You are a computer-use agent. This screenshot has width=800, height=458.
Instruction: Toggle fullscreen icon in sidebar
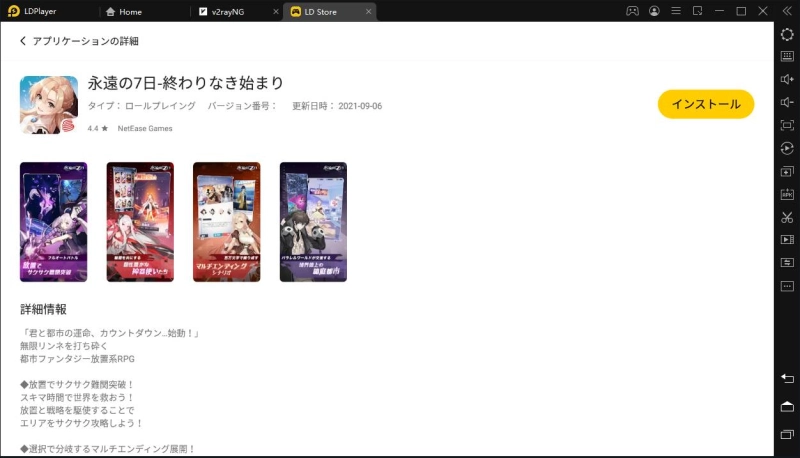[787, 125]
